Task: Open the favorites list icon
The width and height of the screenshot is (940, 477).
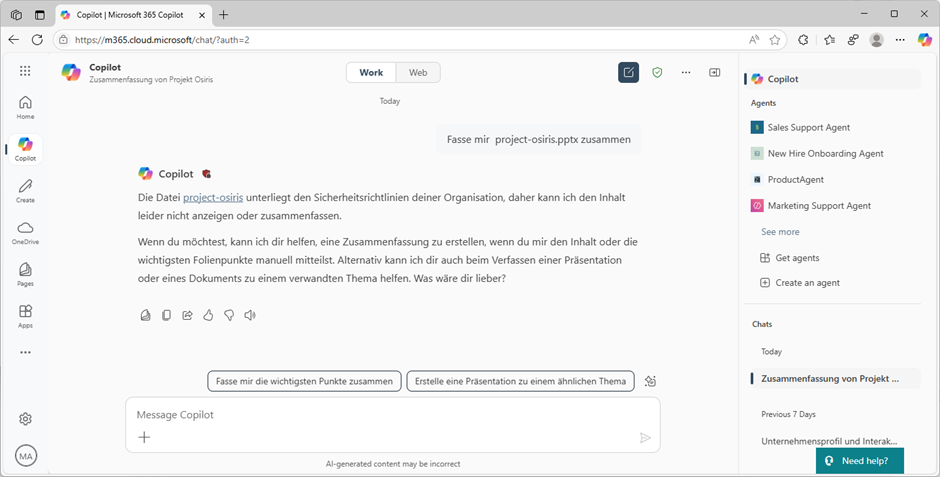Action: [x=830, y=40]
